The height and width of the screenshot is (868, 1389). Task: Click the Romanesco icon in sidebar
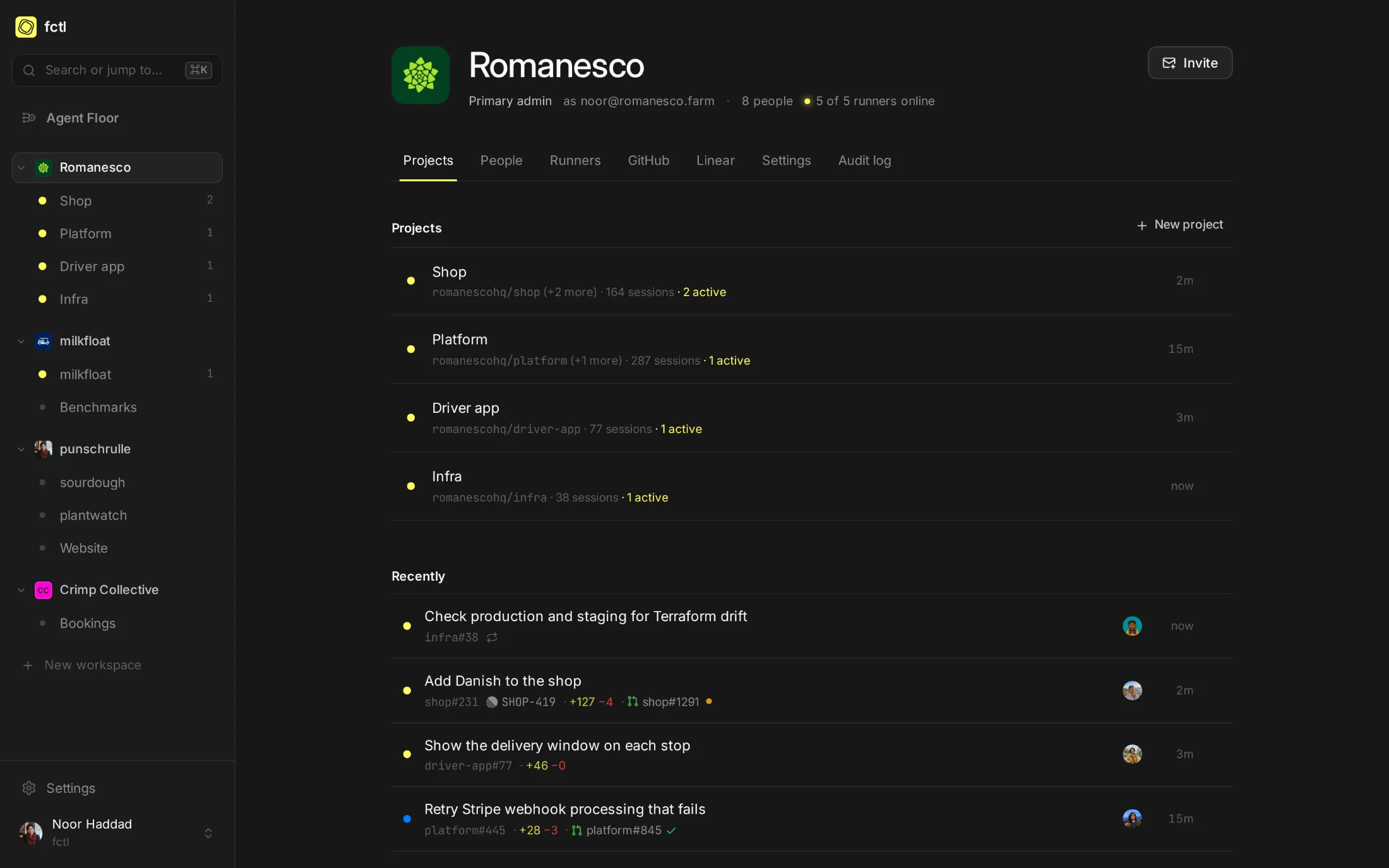[x=44, y=167]
